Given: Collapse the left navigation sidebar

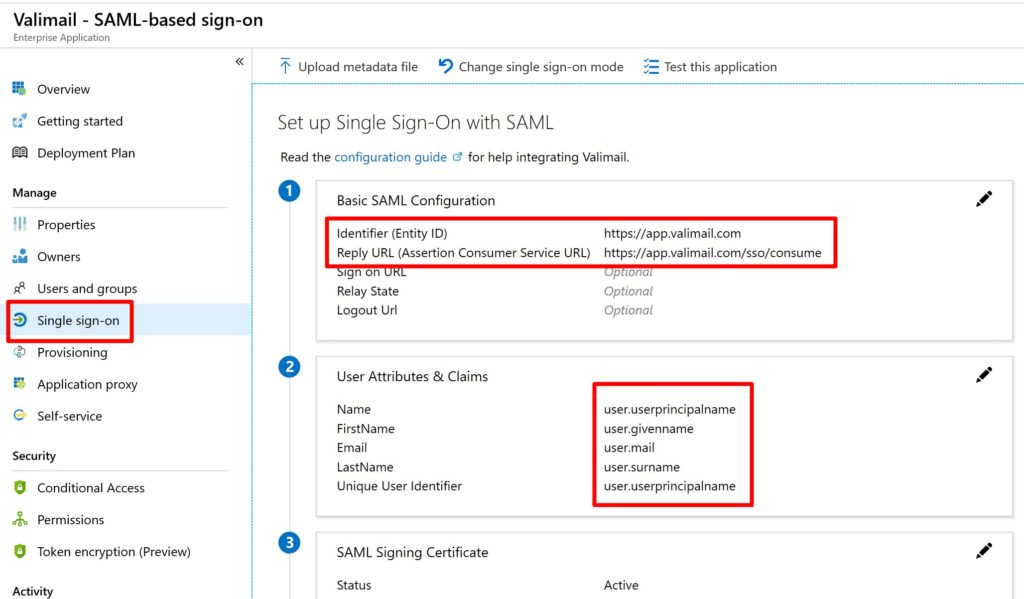Looking at the screenshot, I should [x=239, y=62].
